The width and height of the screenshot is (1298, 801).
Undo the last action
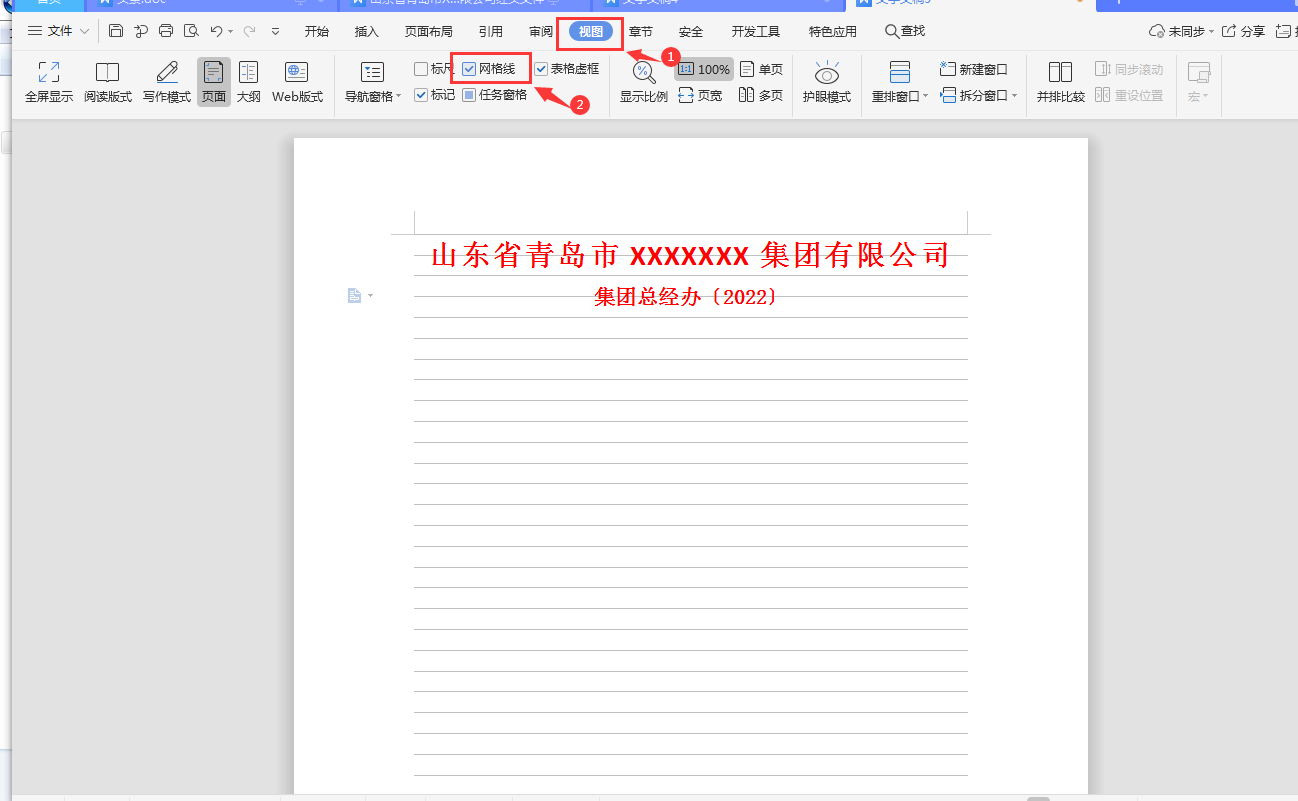click(x=216, y=31)
